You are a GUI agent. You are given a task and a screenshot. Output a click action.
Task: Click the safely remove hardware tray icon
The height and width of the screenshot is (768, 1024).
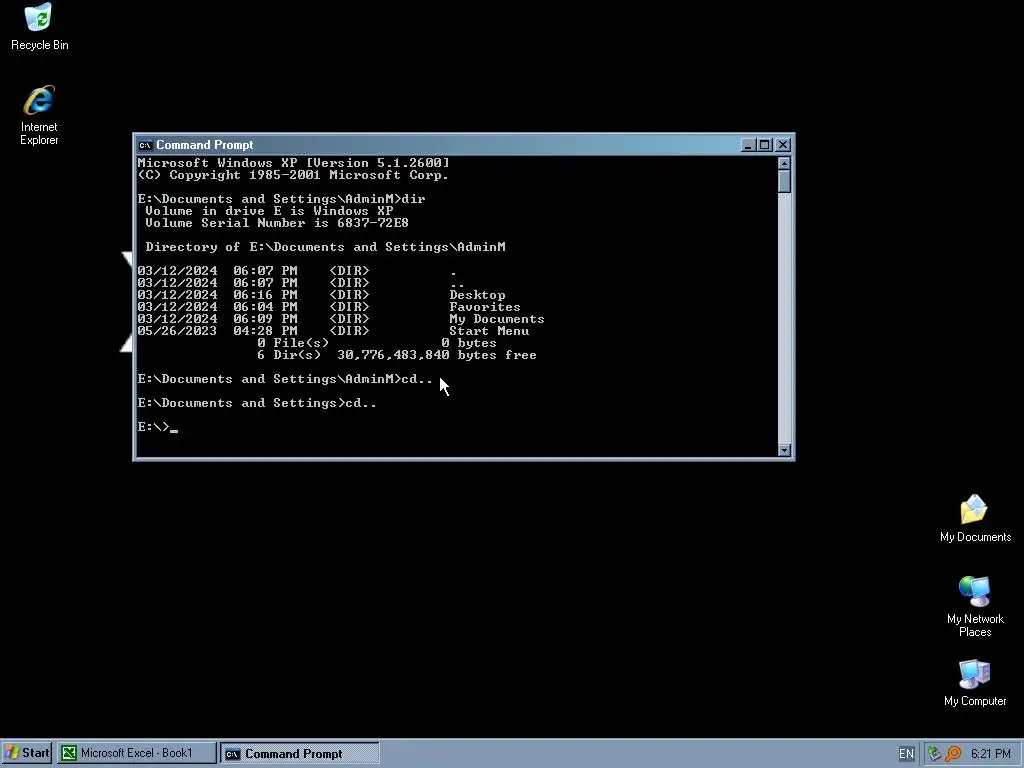935,754
